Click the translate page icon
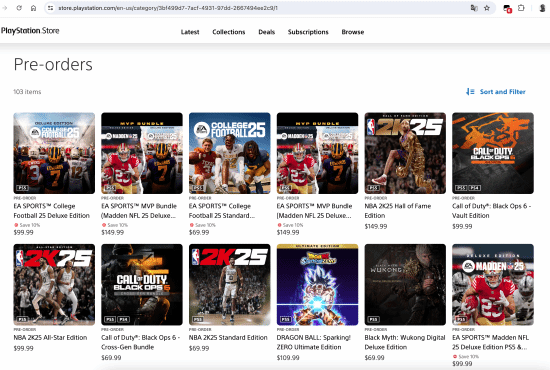The height and width of the screenshot is (370, 550). click(474, 8)
